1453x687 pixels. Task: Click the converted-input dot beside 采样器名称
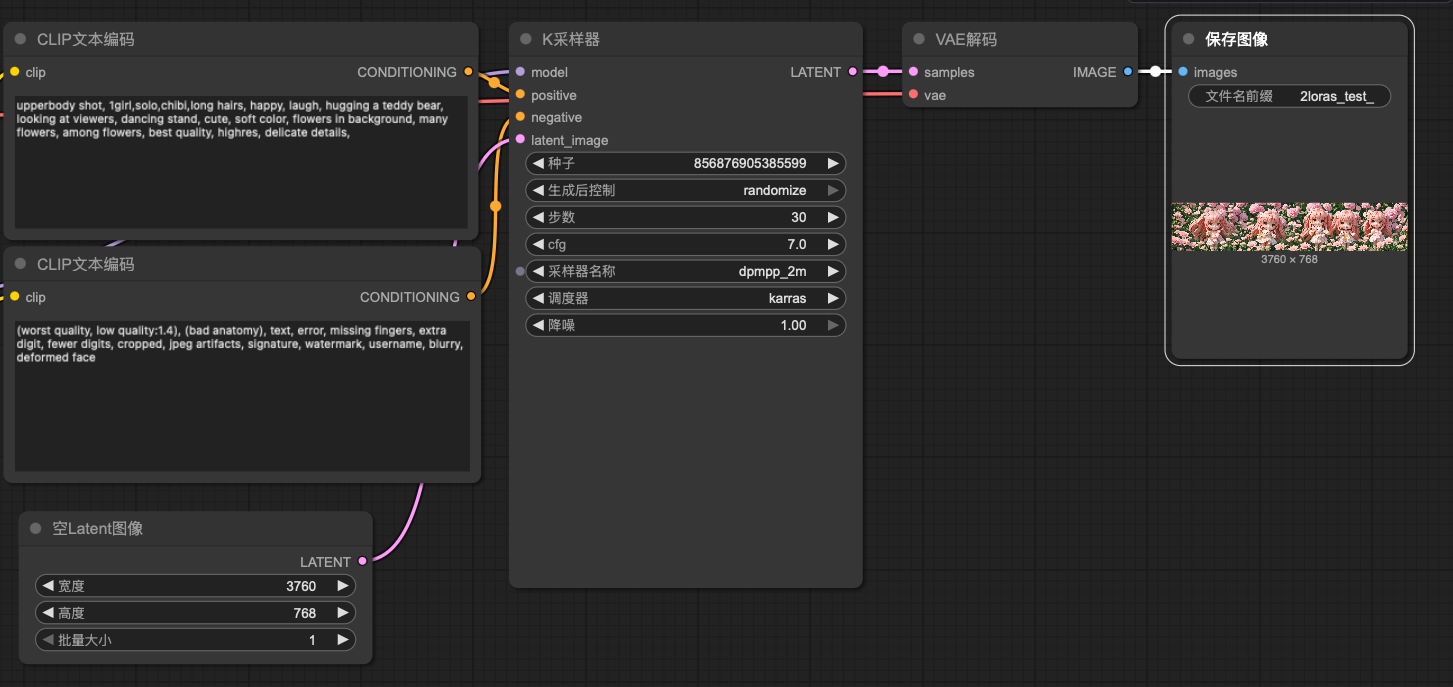pos(520,271)
